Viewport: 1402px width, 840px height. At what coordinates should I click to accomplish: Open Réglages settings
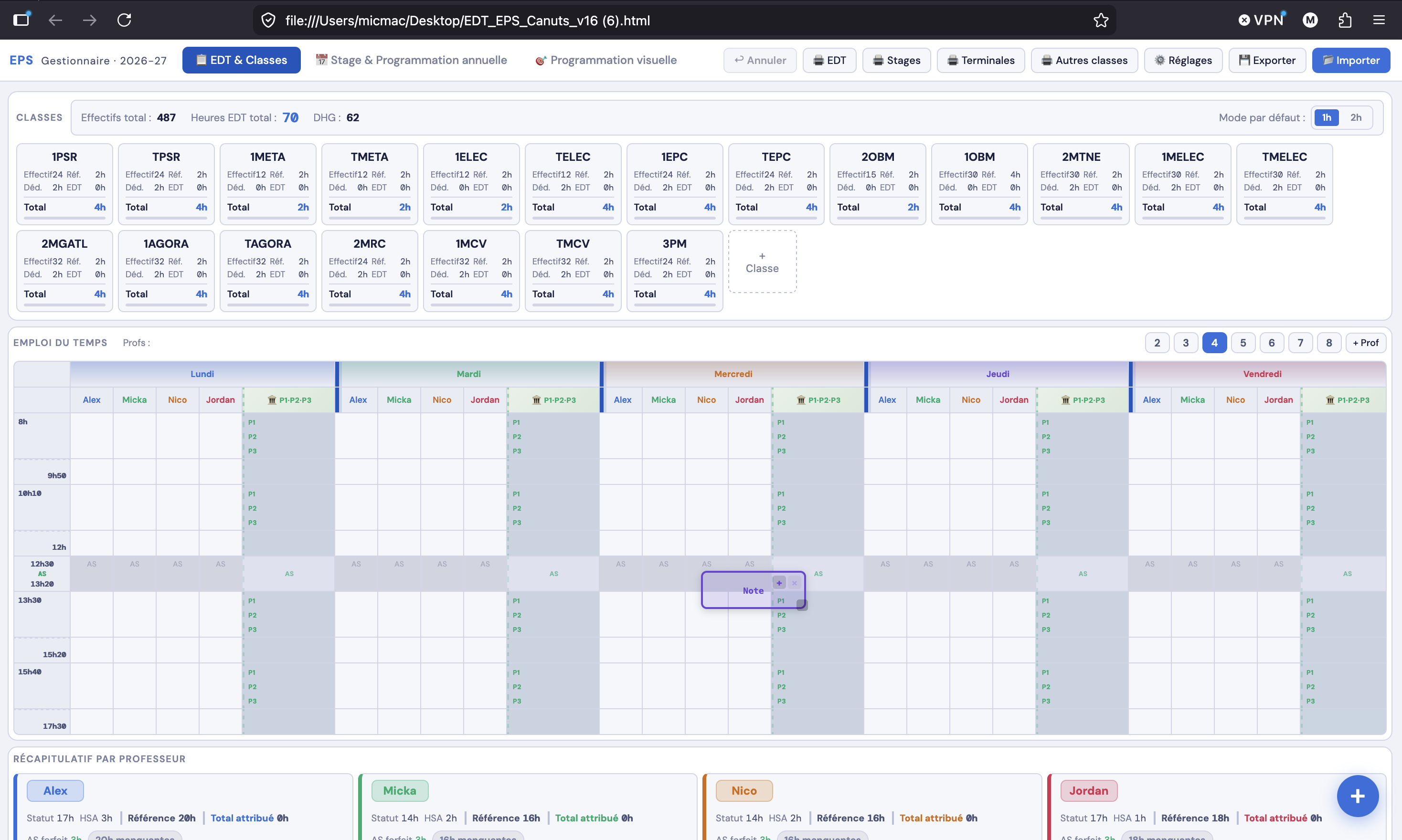[x=1183, y=60]
